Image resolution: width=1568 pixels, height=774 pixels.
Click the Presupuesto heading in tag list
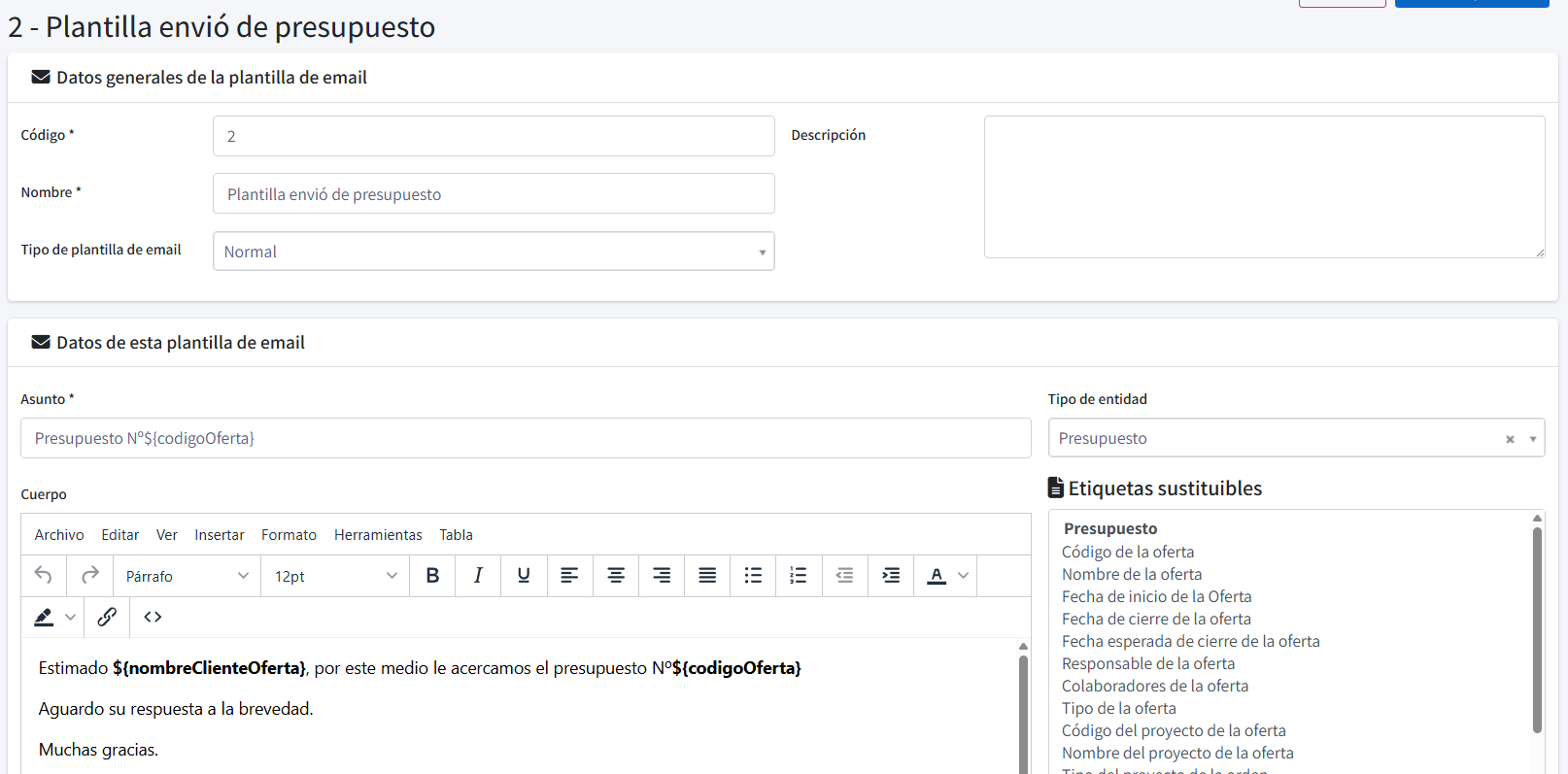click(x=1110, y=528)
